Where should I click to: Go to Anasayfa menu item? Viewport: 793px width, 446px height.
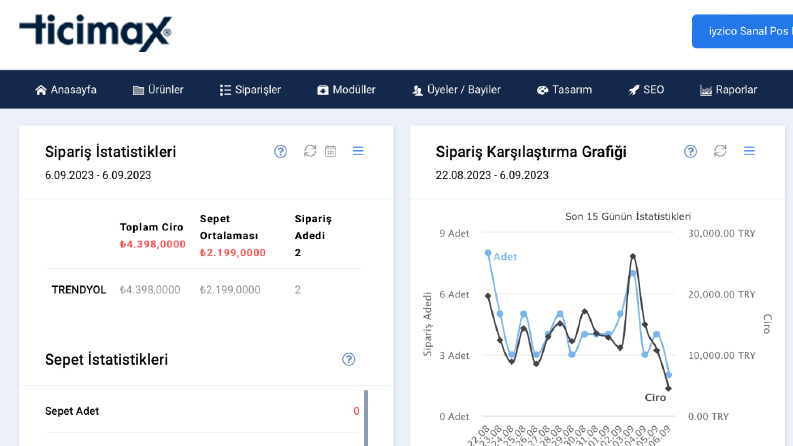pos(66,90)
